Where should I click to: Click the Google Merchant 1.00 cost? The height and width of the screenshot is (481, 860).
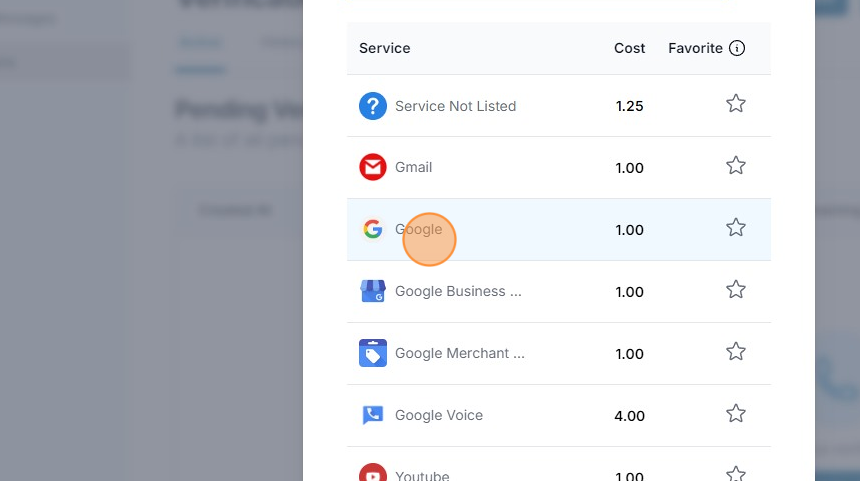tap(629, 354)
